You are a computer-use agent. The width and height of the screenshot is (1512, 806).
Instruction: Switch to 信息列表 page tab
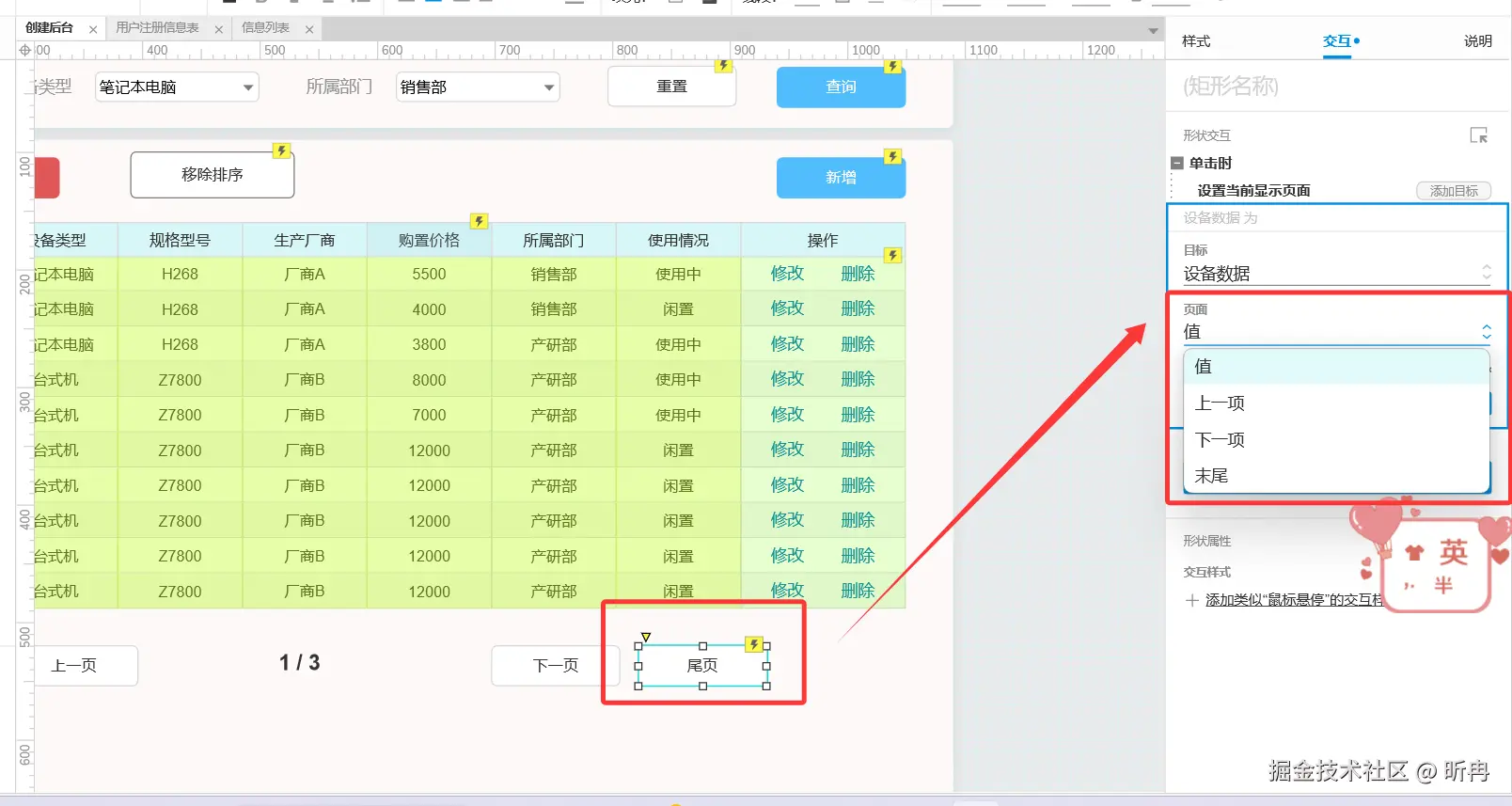tap(265, 28)
